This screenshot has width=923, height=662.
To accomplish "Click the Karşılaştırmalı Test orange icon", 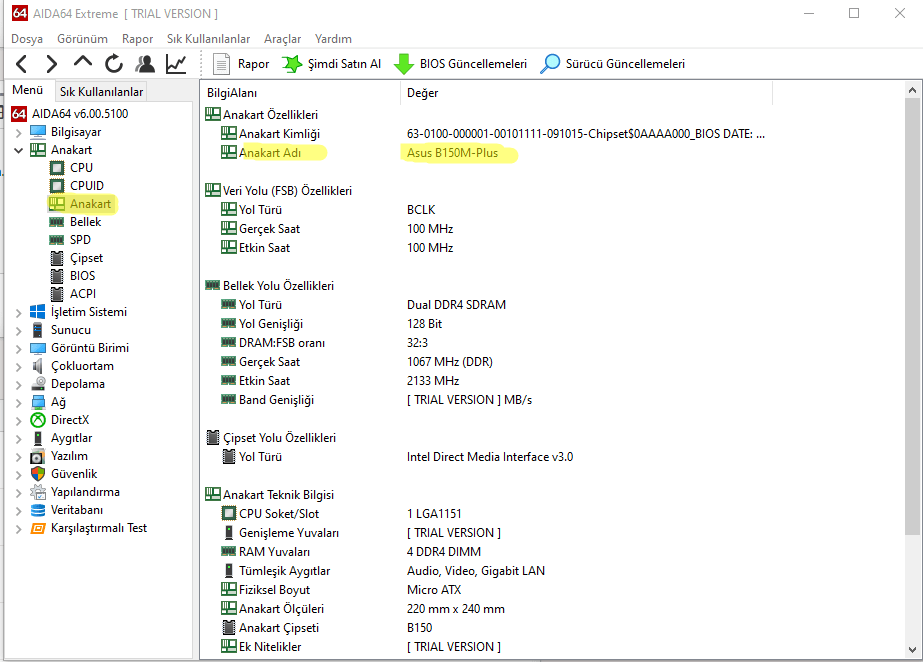I will tap(38, 528).
